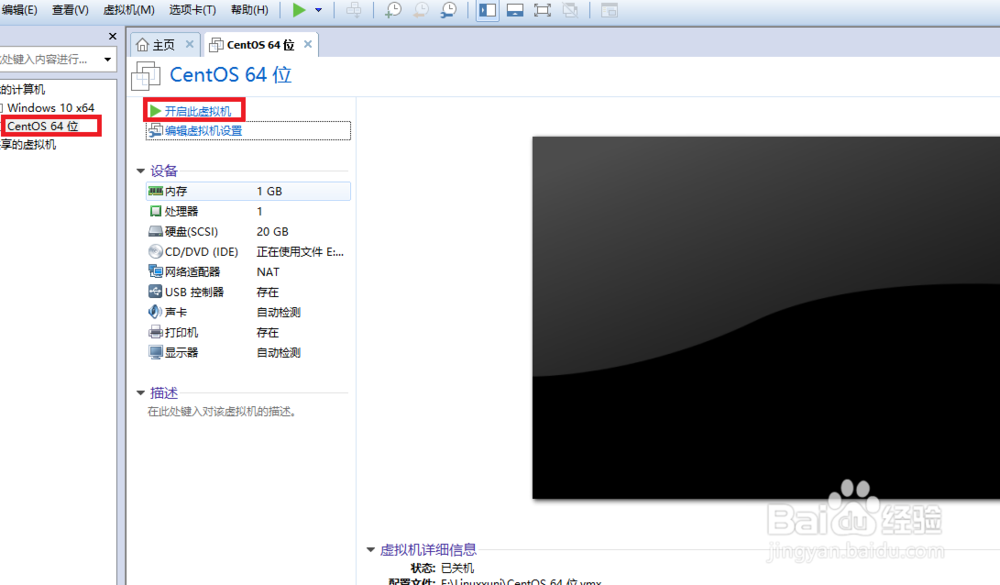
Task: Select the 的计算机 root tree item
Action: point(23,89)
